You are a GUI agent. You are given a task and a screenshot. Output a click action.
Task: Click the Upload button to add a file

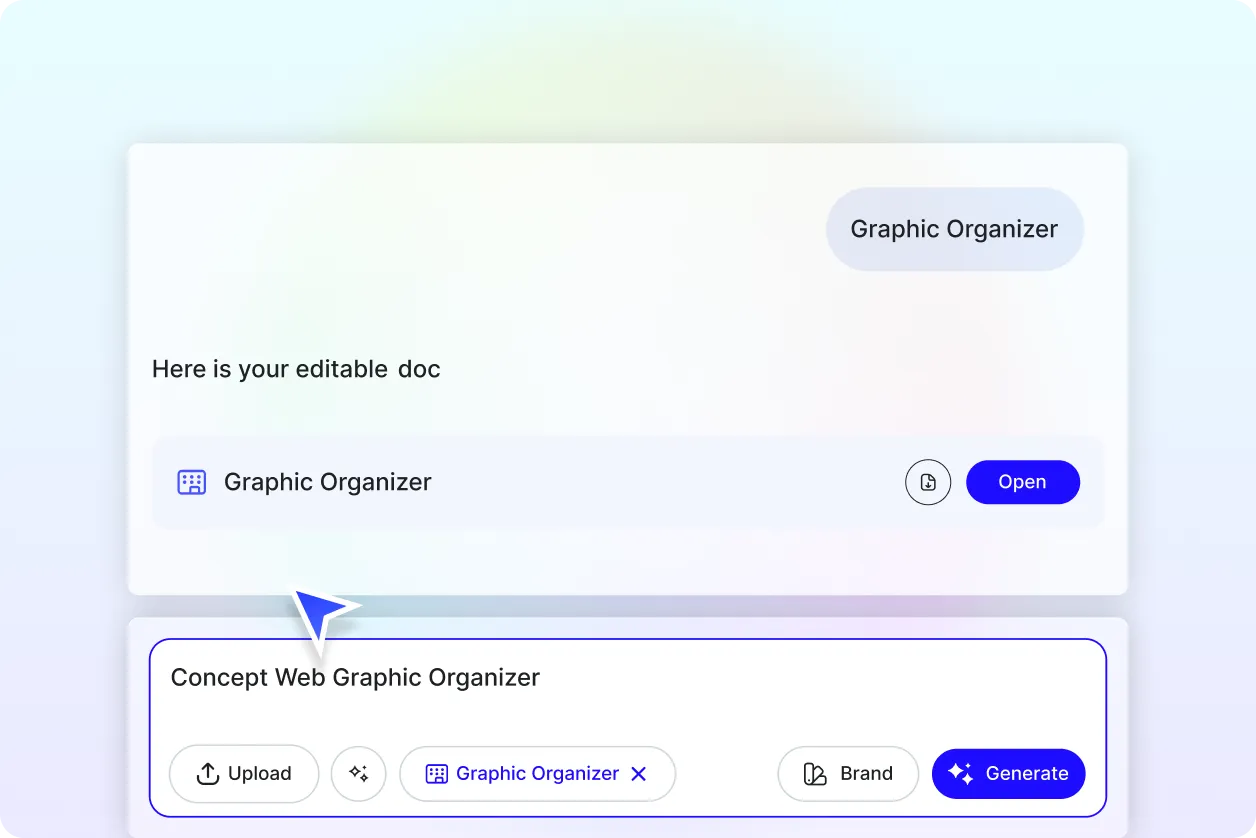pos(243,773)
